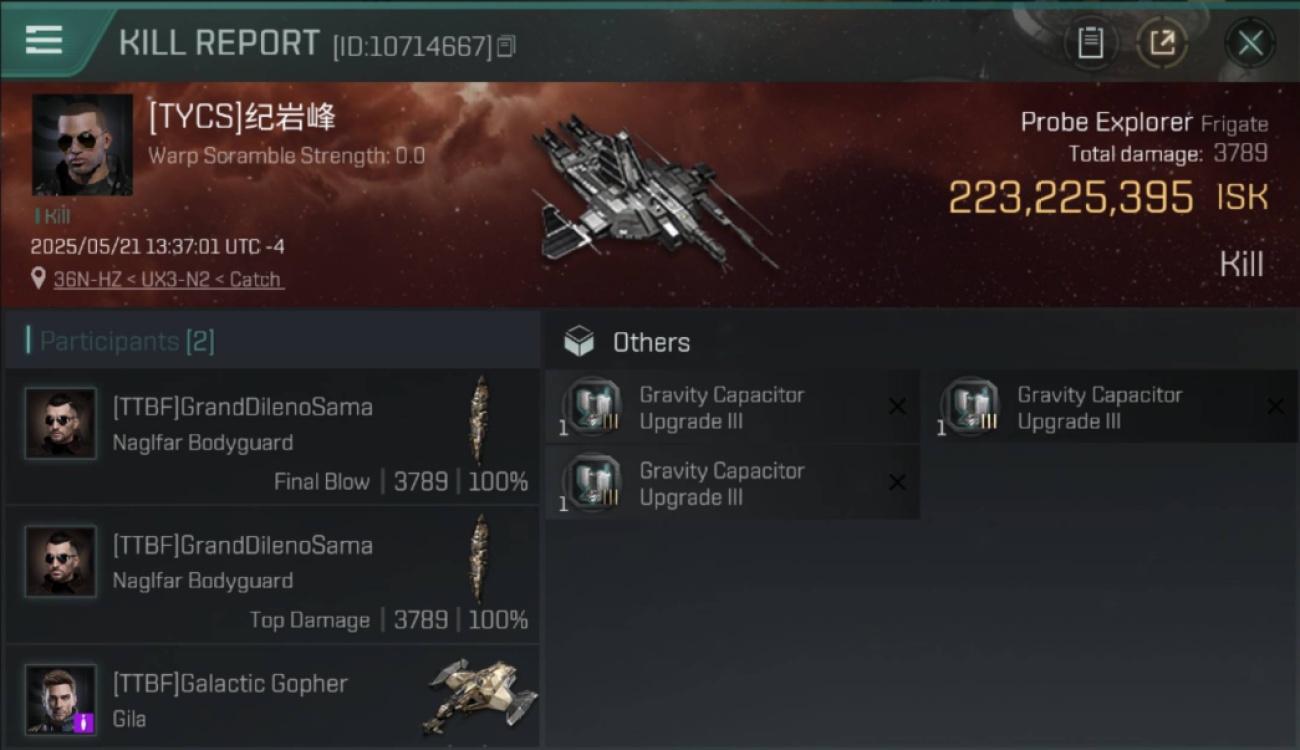The width and height of the screenshot is (1300, 750).
Task: Open the victim pilot portrait
Action: click(x=82, y=144)
